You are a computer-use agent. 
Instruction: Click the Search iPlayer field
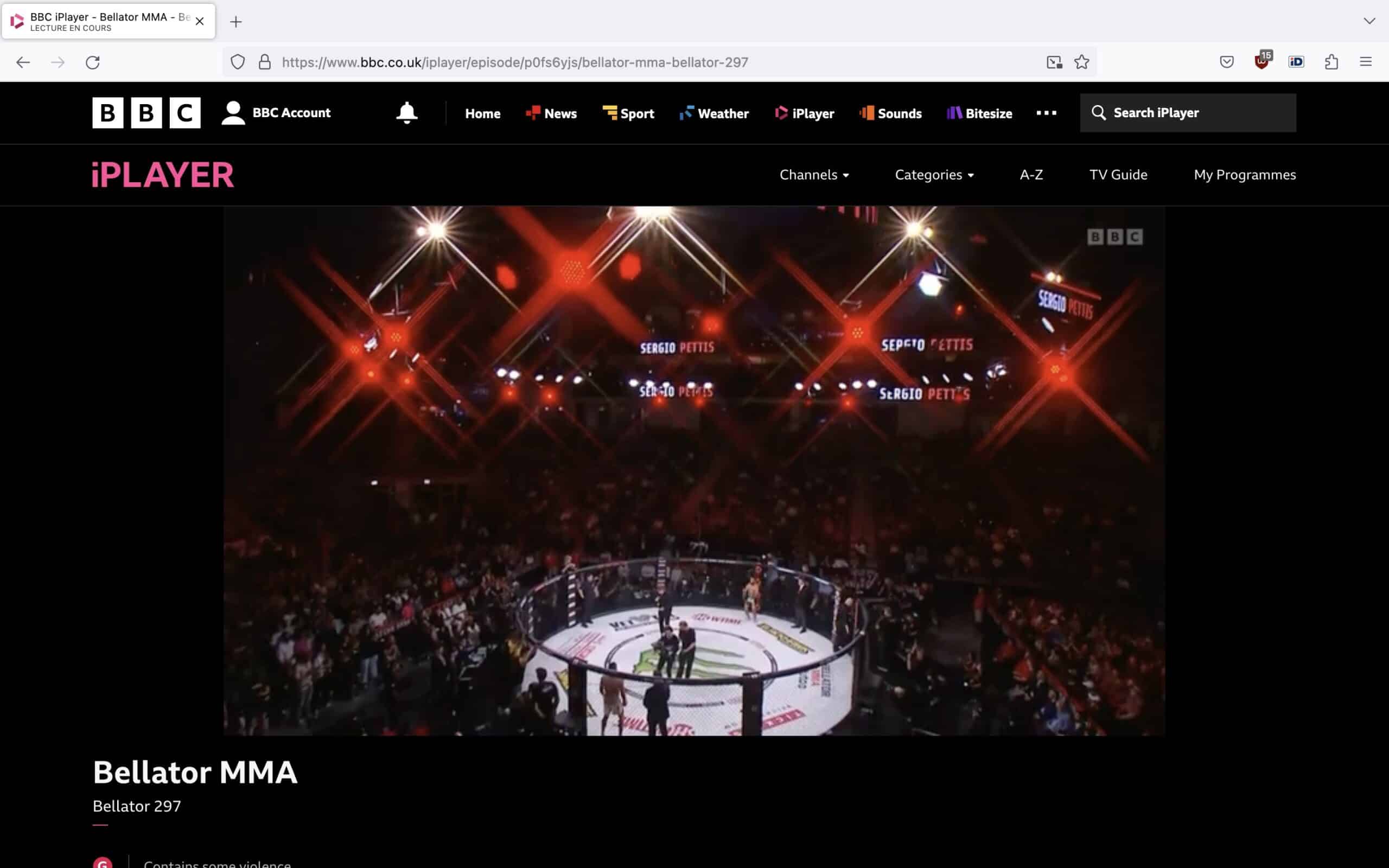(1188, 112)
